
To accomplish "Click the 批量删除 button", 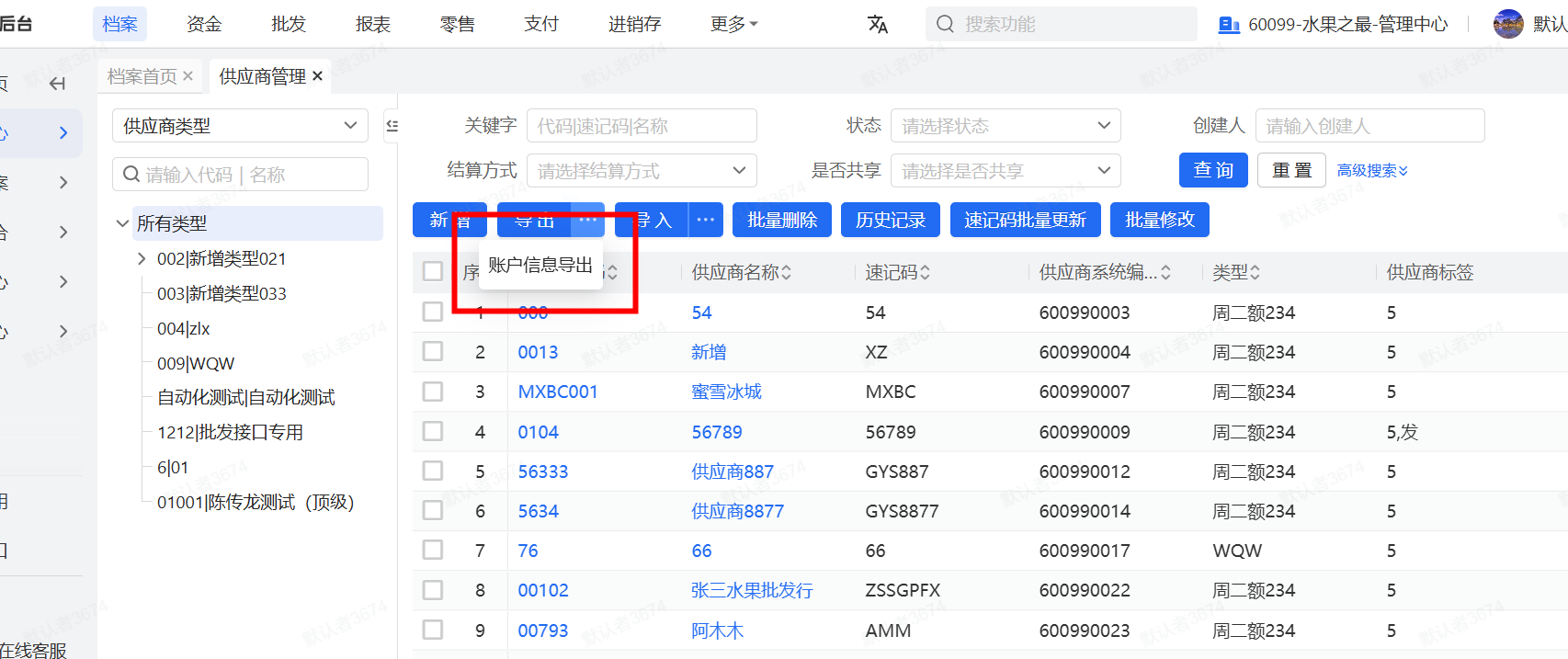I will pyautogui.click(x=782, y=220).
